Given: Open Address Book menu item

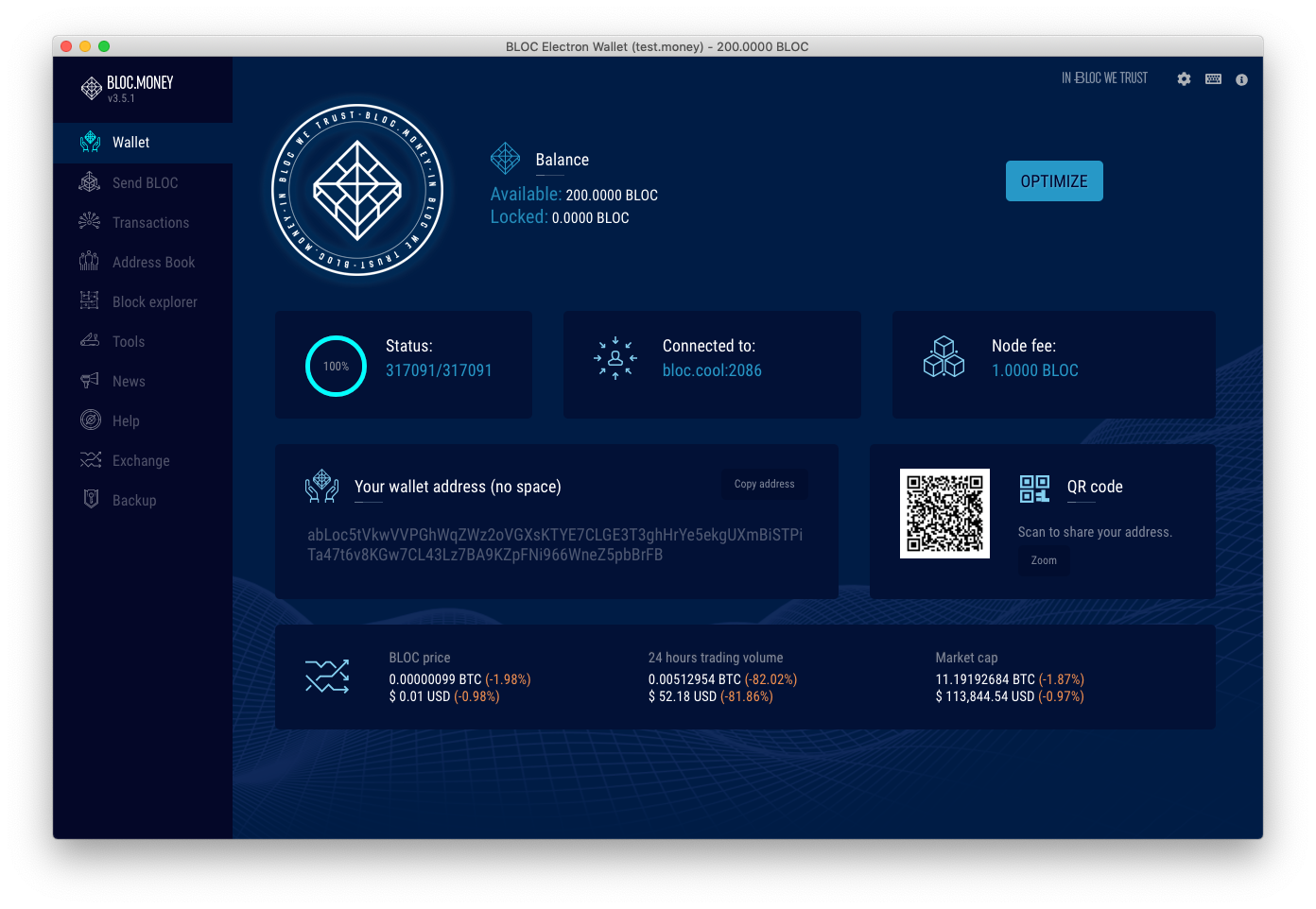Looking at the screenshot, I should click(x=143, y=262).
